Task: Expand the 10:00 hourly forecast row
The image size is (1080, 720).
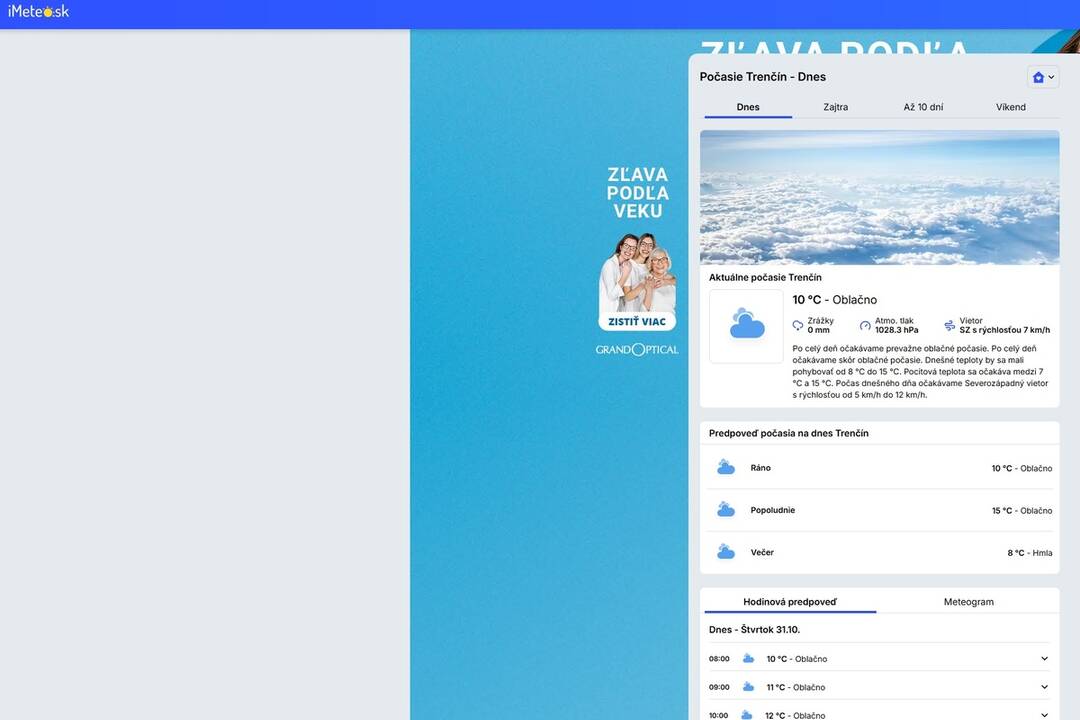Action: pos(1044,714)
